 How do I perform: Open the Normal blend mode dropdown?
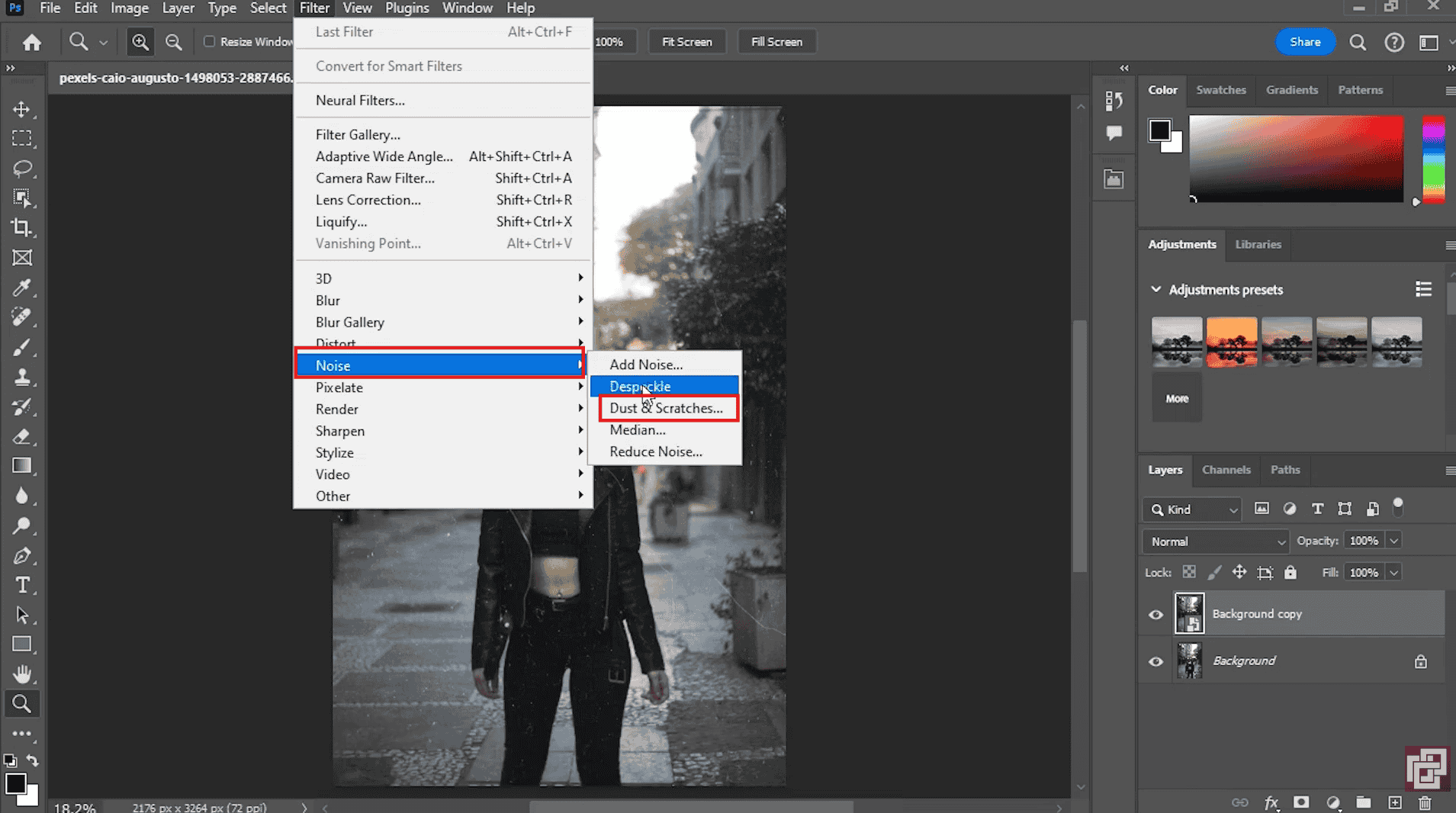(x=1216, y=541)
